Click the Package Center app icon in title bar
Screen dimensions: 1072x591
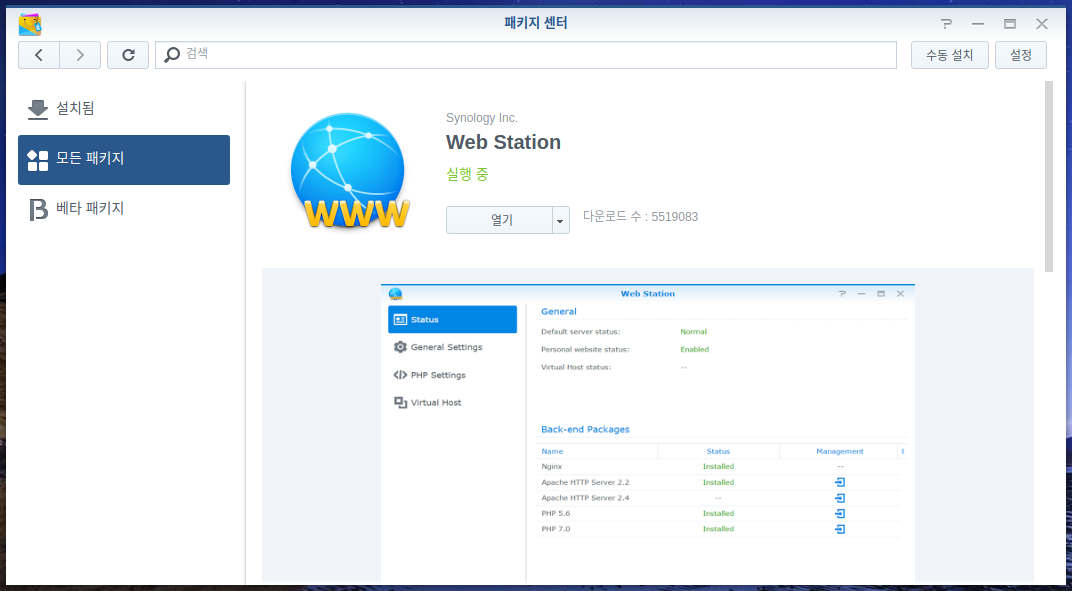(30, 24)
